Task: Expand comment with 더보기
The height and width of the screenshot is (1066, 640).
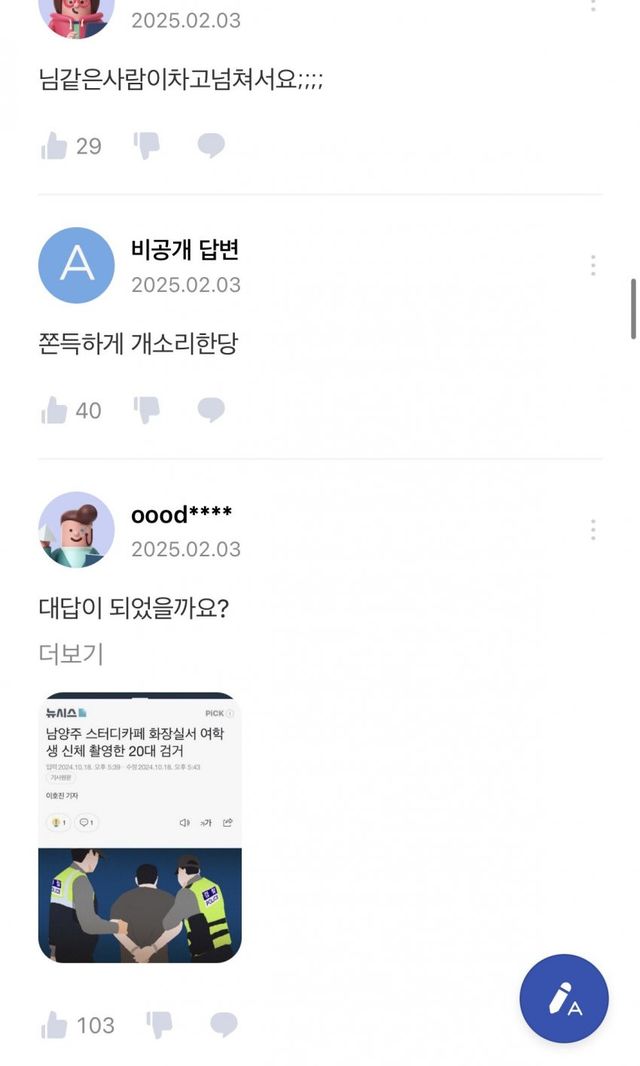Action: click(x=71, y=654)
